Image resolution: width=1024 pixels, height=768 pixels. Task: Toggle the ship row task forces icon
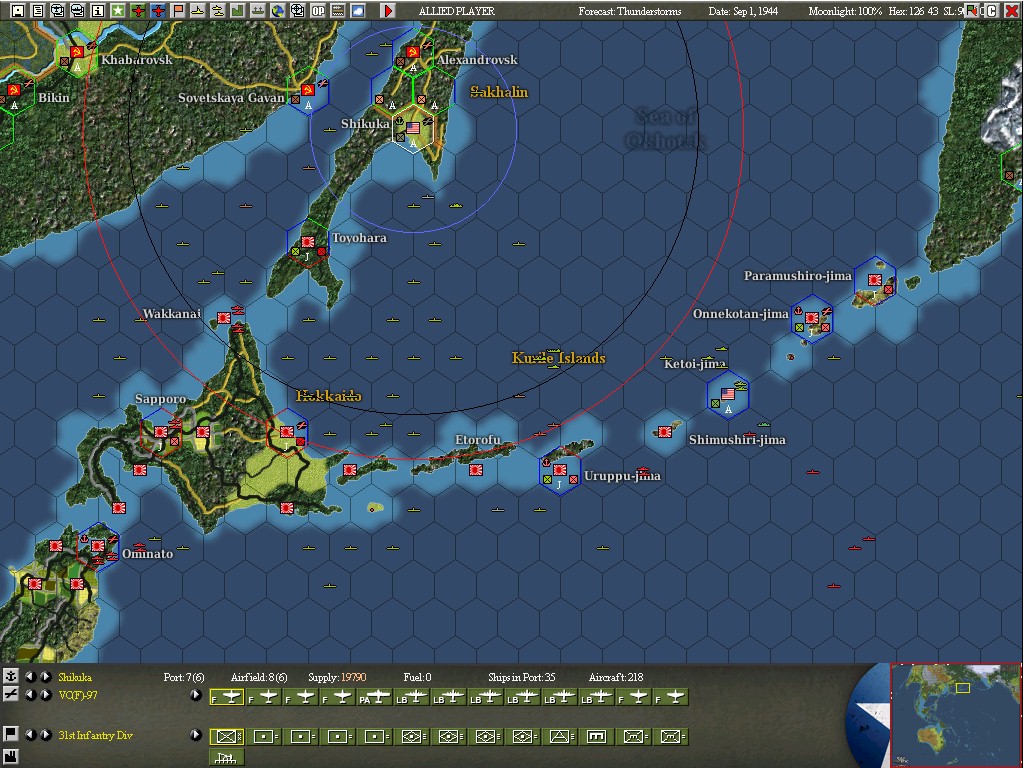click(x=258, y=10)
